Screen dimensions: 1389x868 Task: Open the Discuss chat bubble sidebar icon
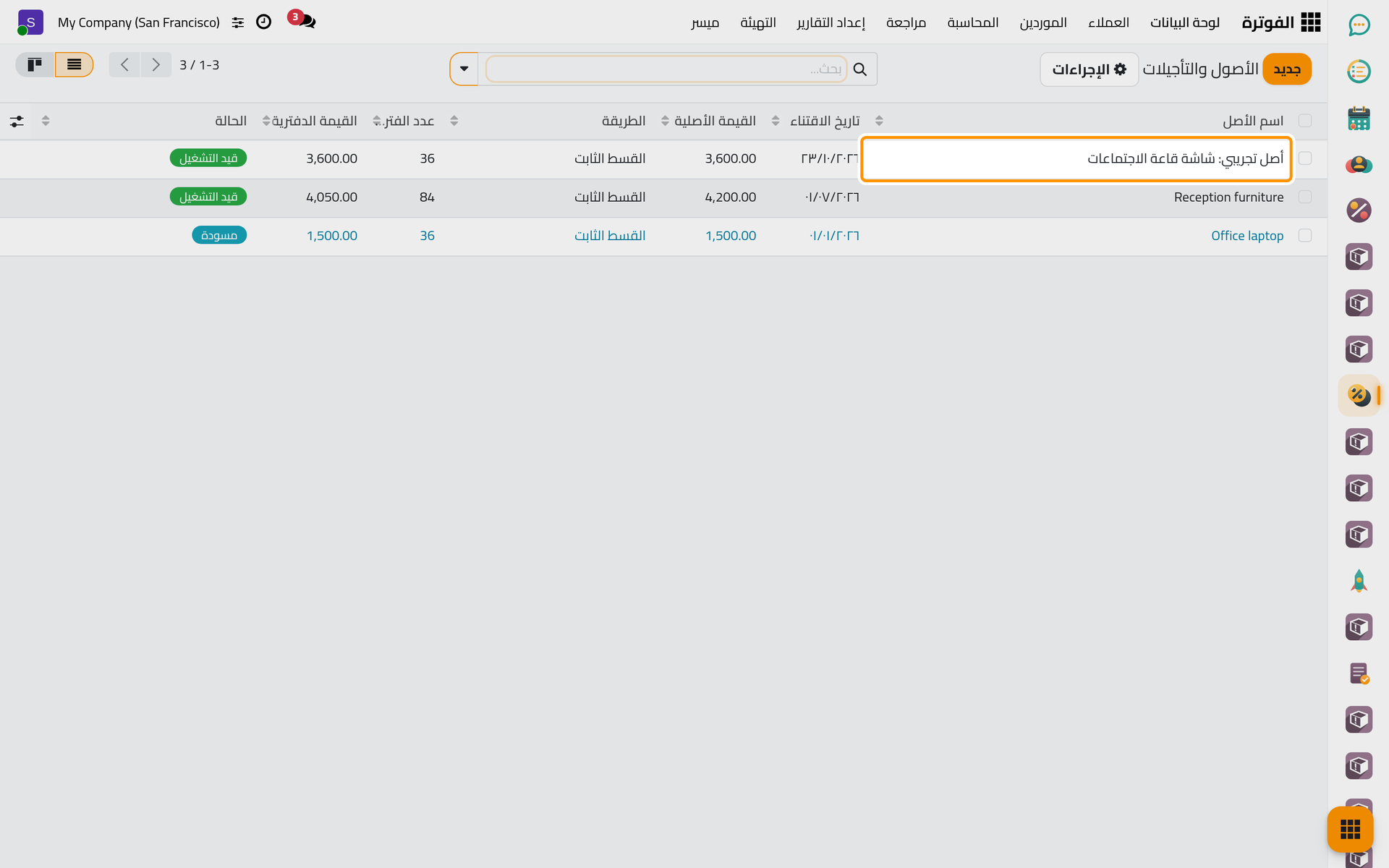pos(1359,25)
